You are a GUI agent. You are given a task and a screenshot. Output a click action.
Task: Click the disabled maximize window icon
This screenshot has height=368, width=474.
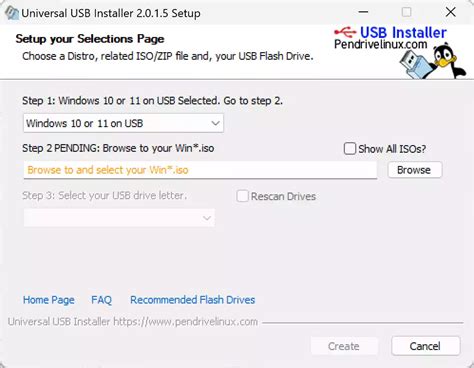[406, 12]
